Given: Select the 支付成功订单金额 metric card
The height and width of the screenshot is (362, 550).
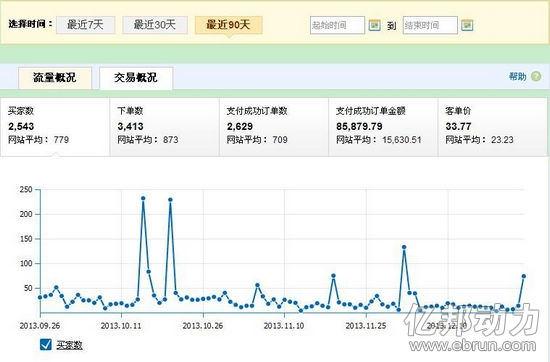Looking at the screenshot, I should [x=383, y=127].
